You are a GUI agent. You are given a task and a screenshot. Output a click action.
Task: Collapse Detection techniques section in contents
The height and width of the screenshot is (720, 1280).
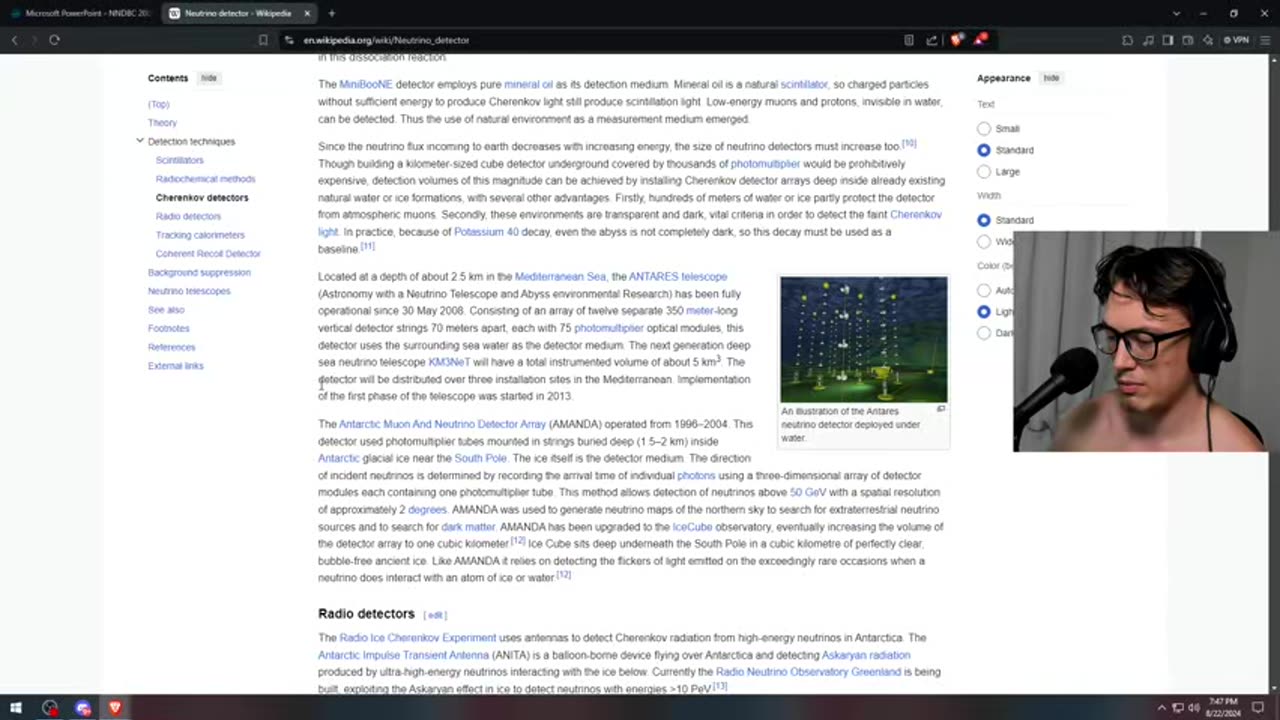click(140, 141)
